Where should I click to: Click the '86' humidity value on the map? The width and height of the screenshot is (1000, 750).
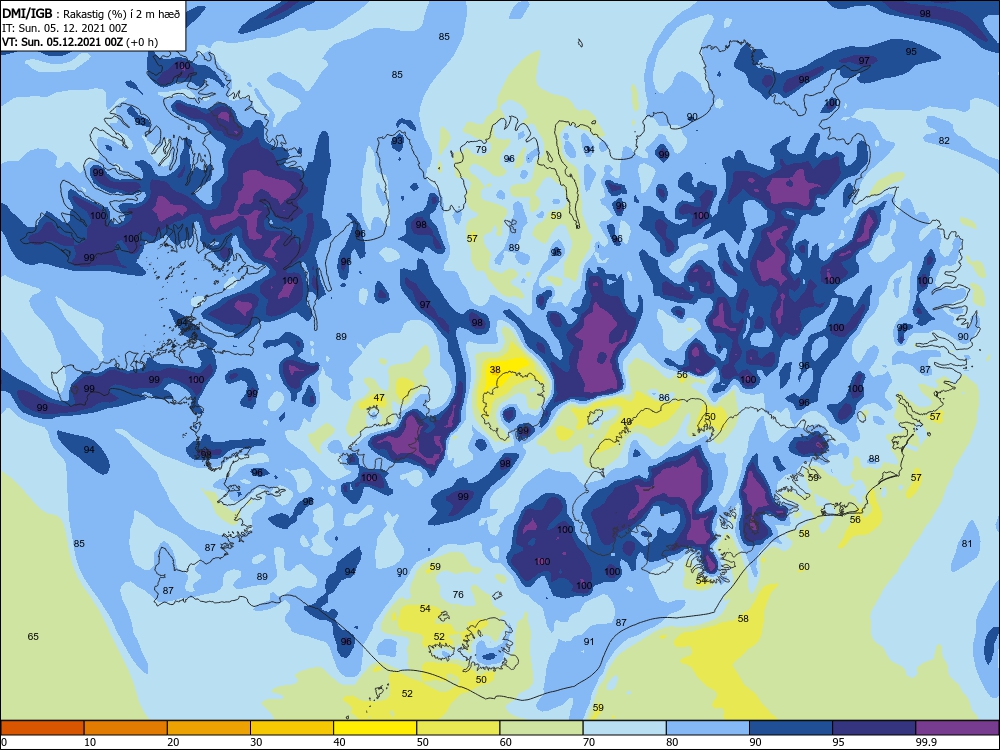(664, 397)
